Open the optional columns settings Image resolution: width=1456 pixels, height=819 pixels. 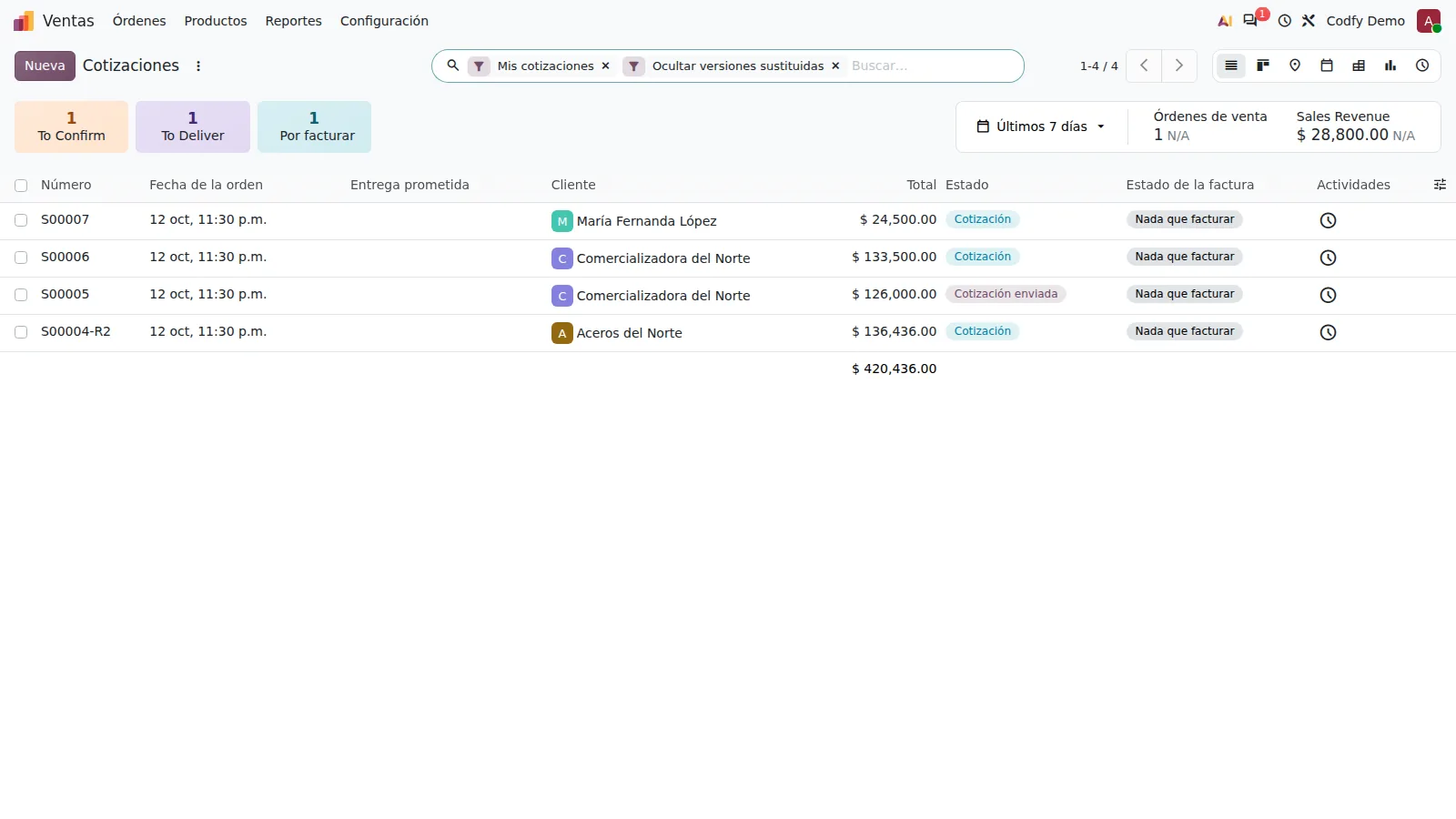pyautogui.click(x=1440, y=185)
